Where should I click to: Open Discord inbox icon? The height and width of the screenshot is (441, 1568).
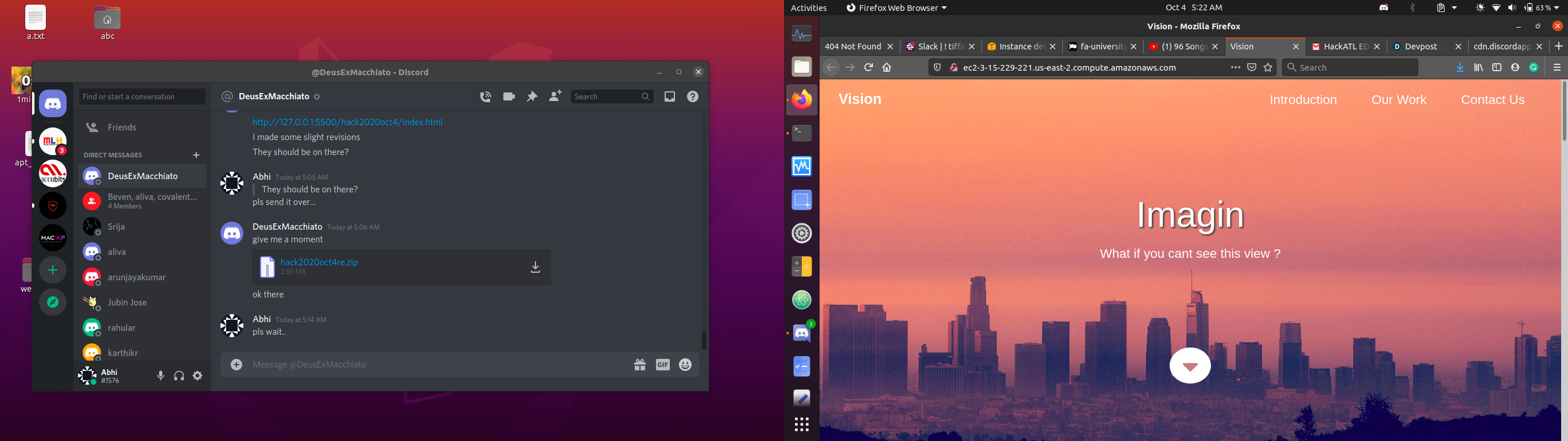[670, 96]
